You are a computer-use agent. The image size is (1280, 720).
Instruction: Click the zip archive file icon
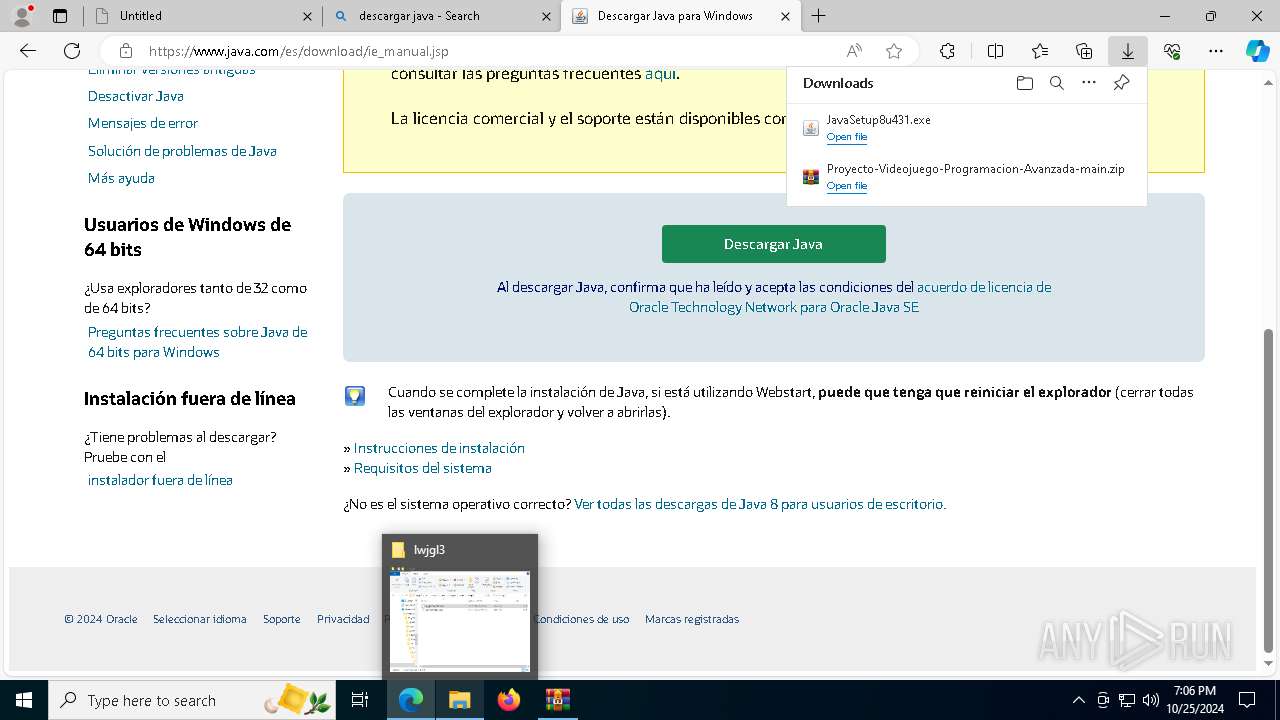(x=811, y=177)
